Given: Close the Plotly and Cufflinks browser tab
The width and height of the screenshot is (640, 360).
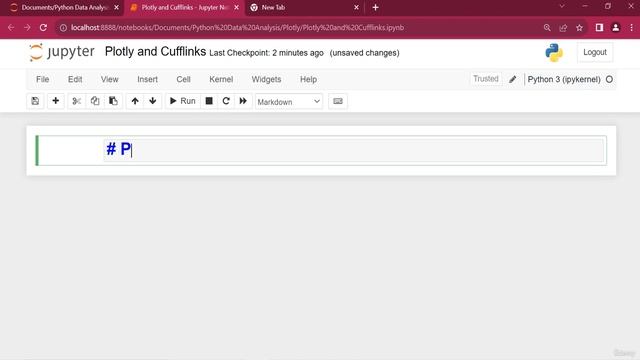Looking at the screenshot, I should [236, 7].
